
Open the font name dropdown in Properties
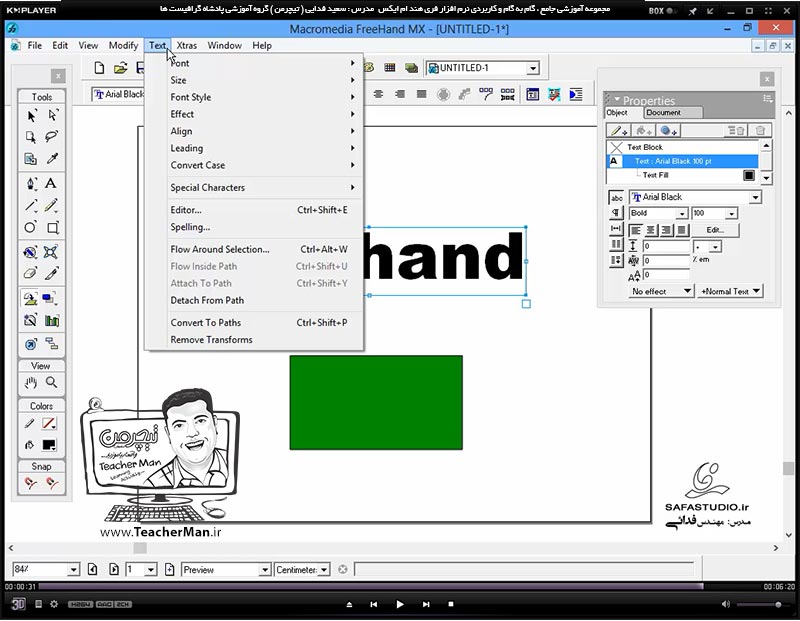click(x=755, y=197)
